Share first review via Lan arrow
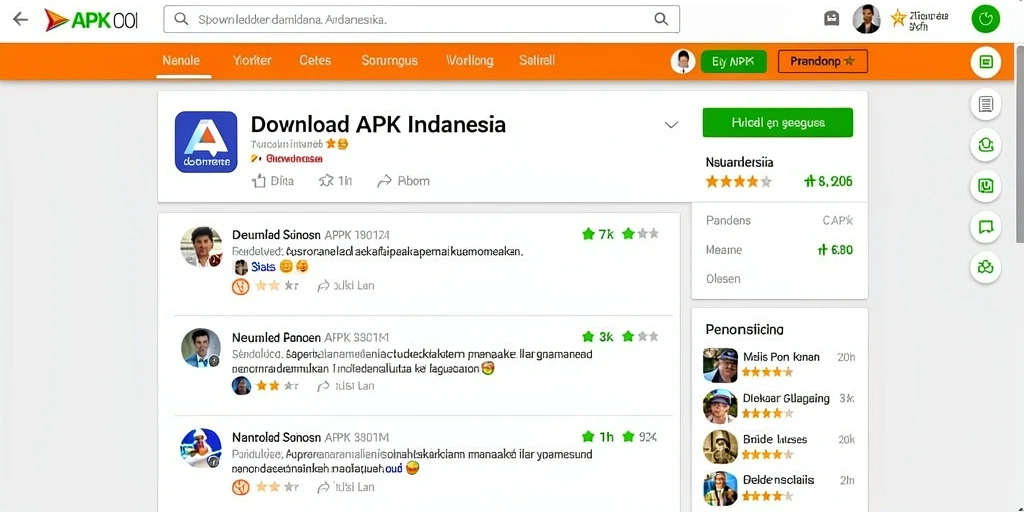The width and height of the screenshot is (1024, 512). [345, 285]
